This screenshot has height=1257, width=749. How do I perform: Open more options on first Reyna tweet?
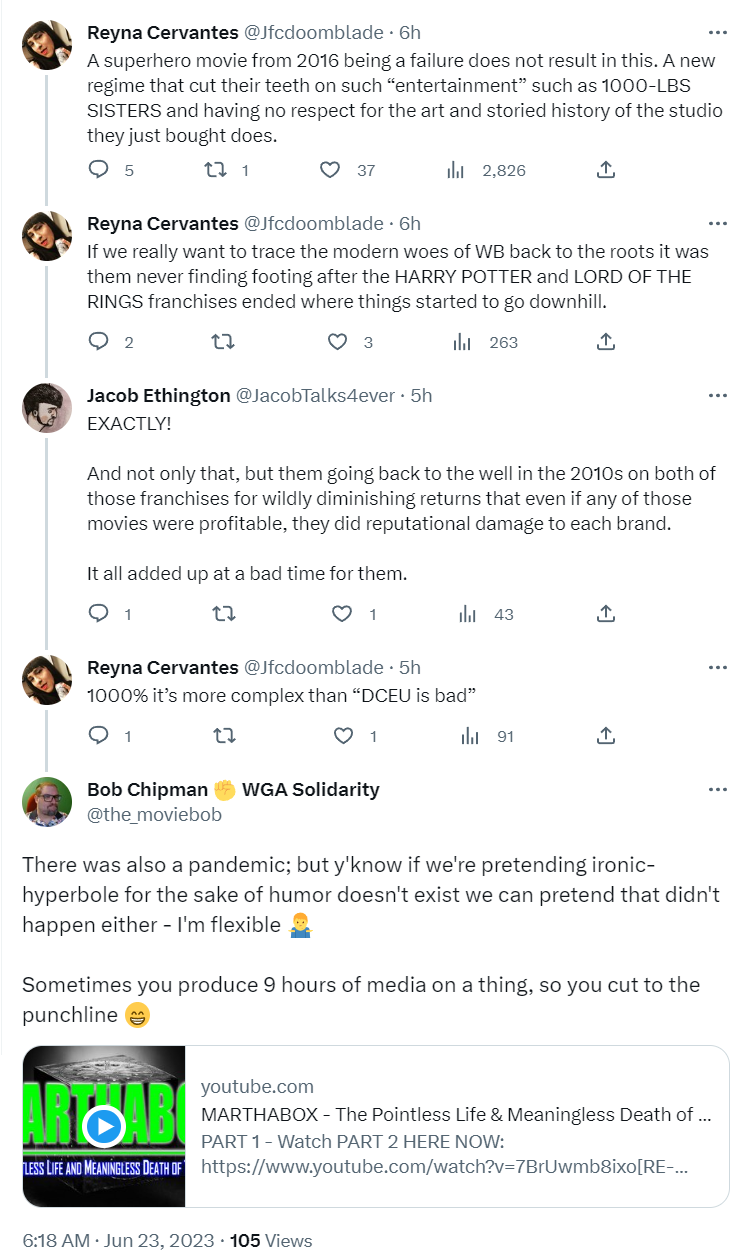pos(718,32)
